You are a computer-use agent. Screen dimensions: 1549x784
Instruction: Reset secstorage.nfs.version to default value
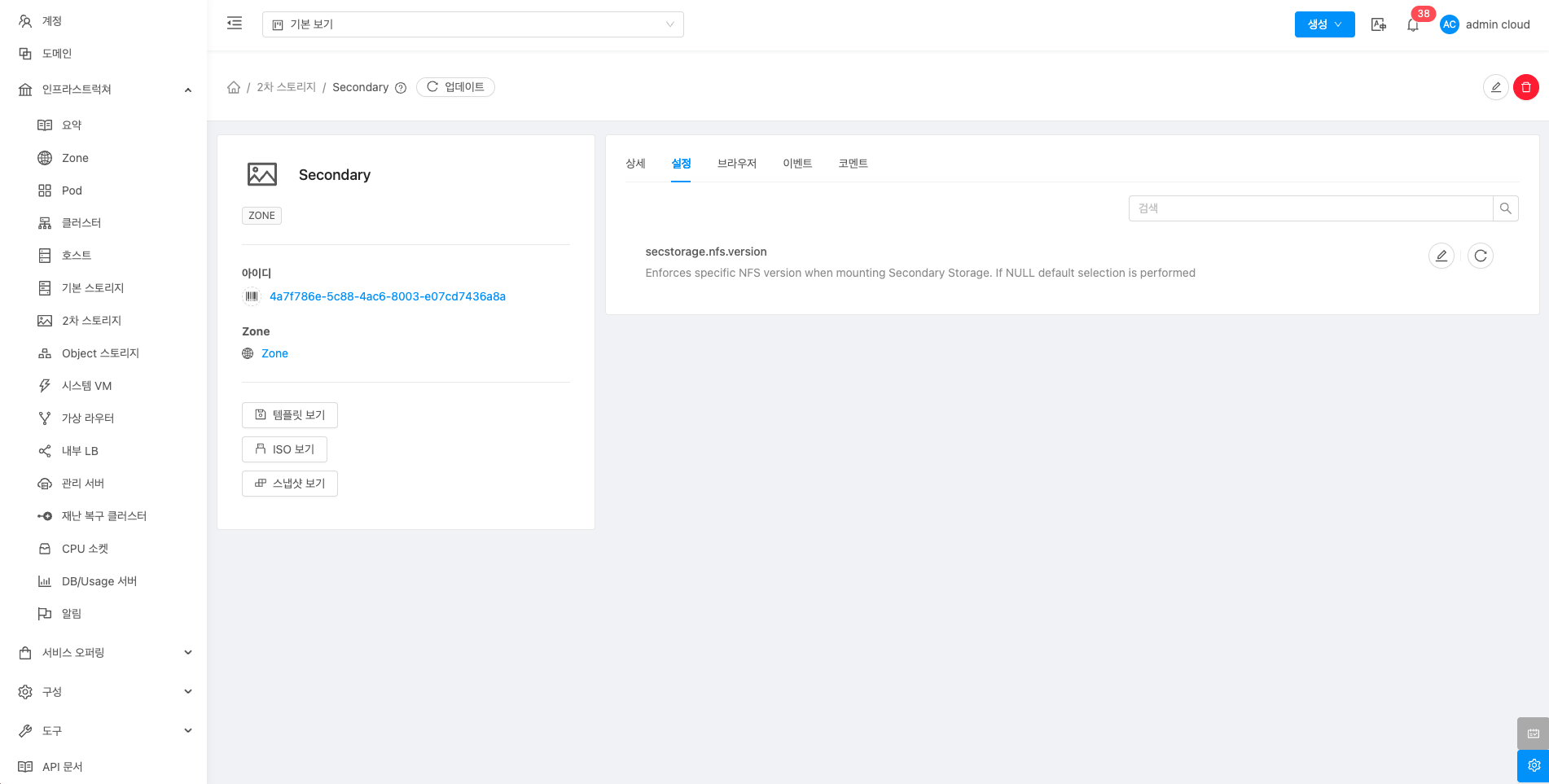tap(1480, 256)
